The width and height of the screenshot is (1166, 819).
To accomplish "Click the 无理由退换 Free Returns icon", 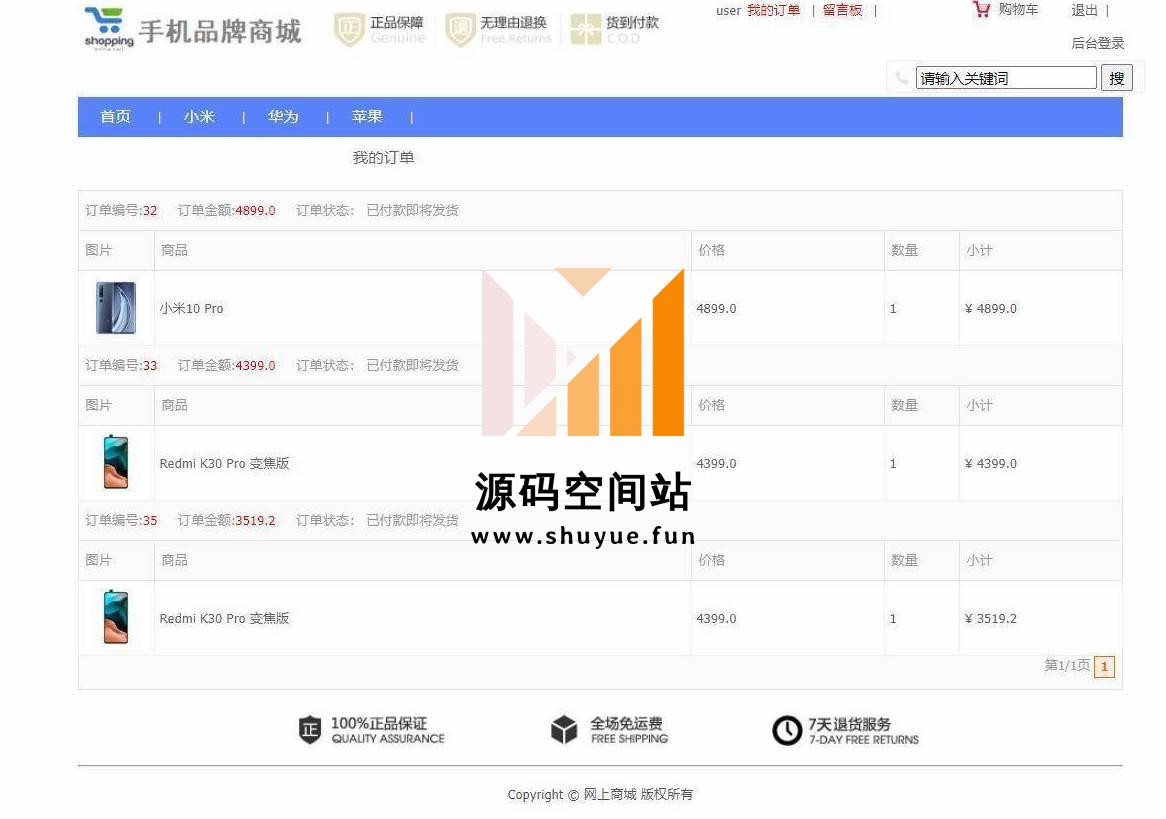I will [460, 30].
